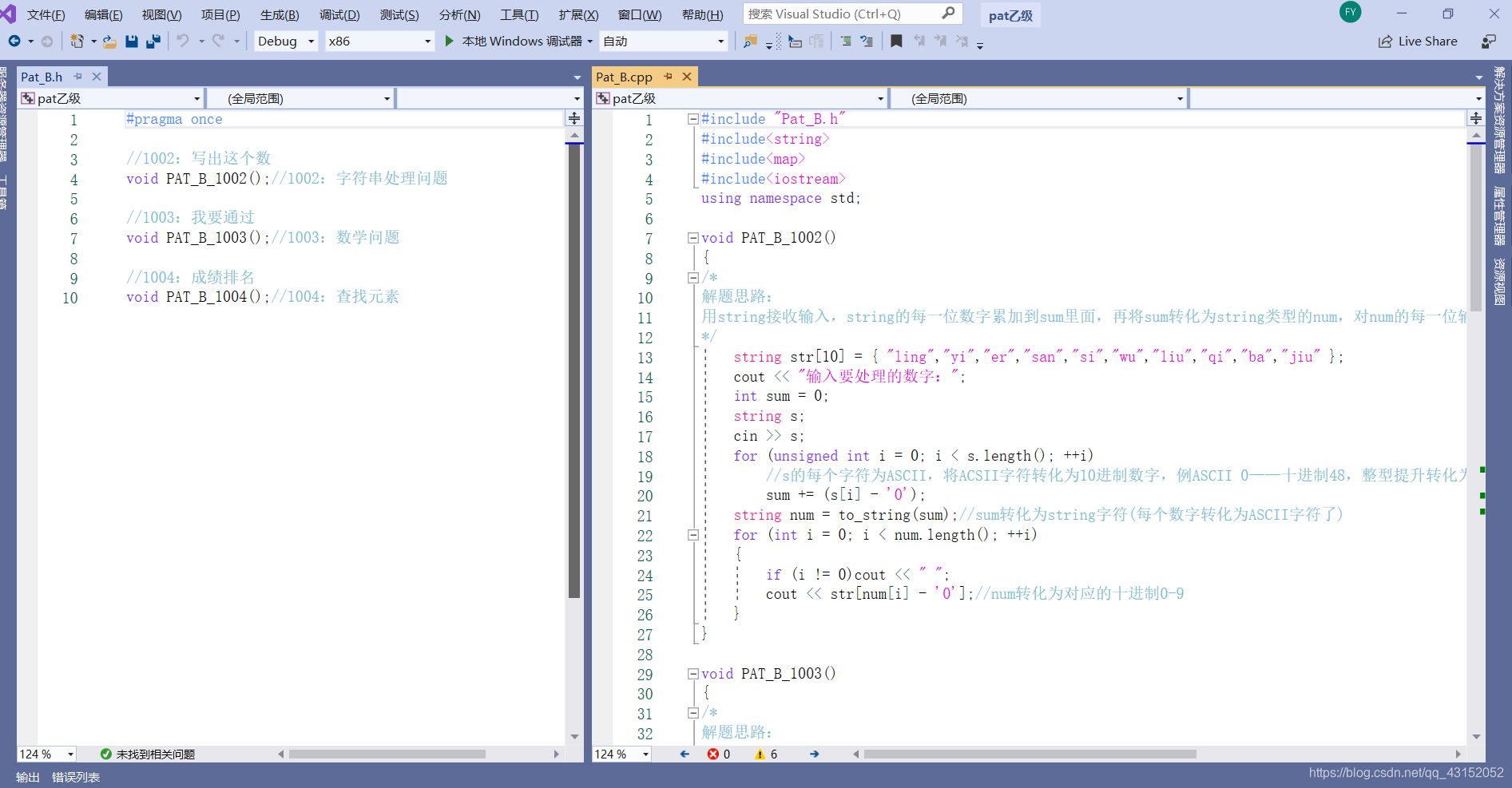The image size is (1512, 788).
Task: Click the split-window handle above the Pat_B.h scrollbar
Action: [574, 118]
